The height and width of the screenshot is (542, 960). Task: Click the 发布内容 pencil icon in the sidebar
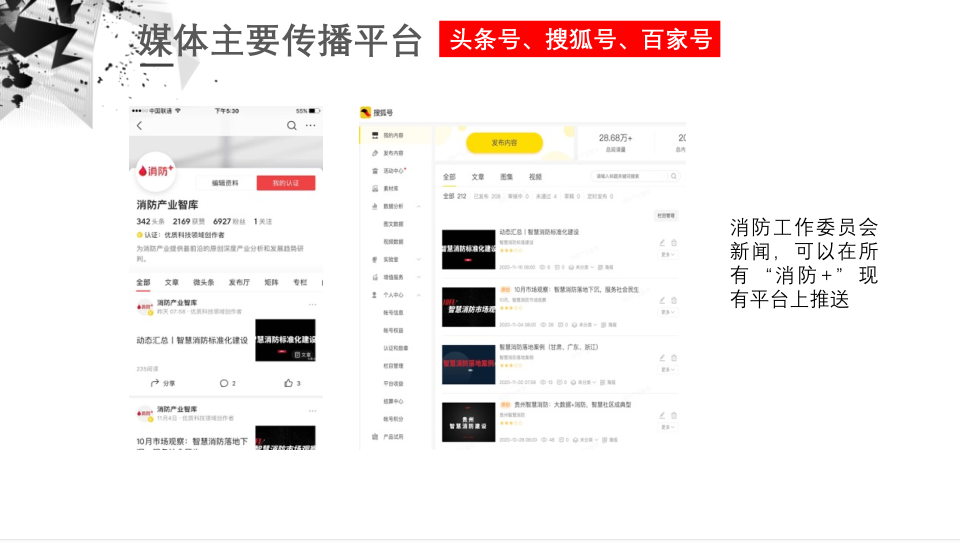(375, 153)
